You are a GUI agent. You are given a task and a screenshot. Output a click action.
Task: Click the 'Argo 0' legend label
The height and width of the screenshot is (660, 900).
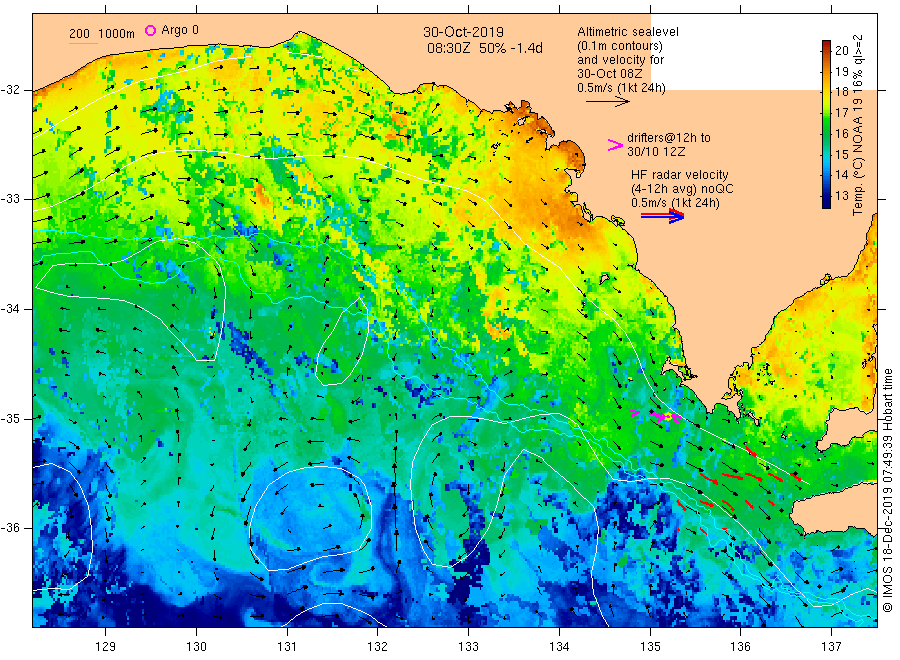(180, 30)
